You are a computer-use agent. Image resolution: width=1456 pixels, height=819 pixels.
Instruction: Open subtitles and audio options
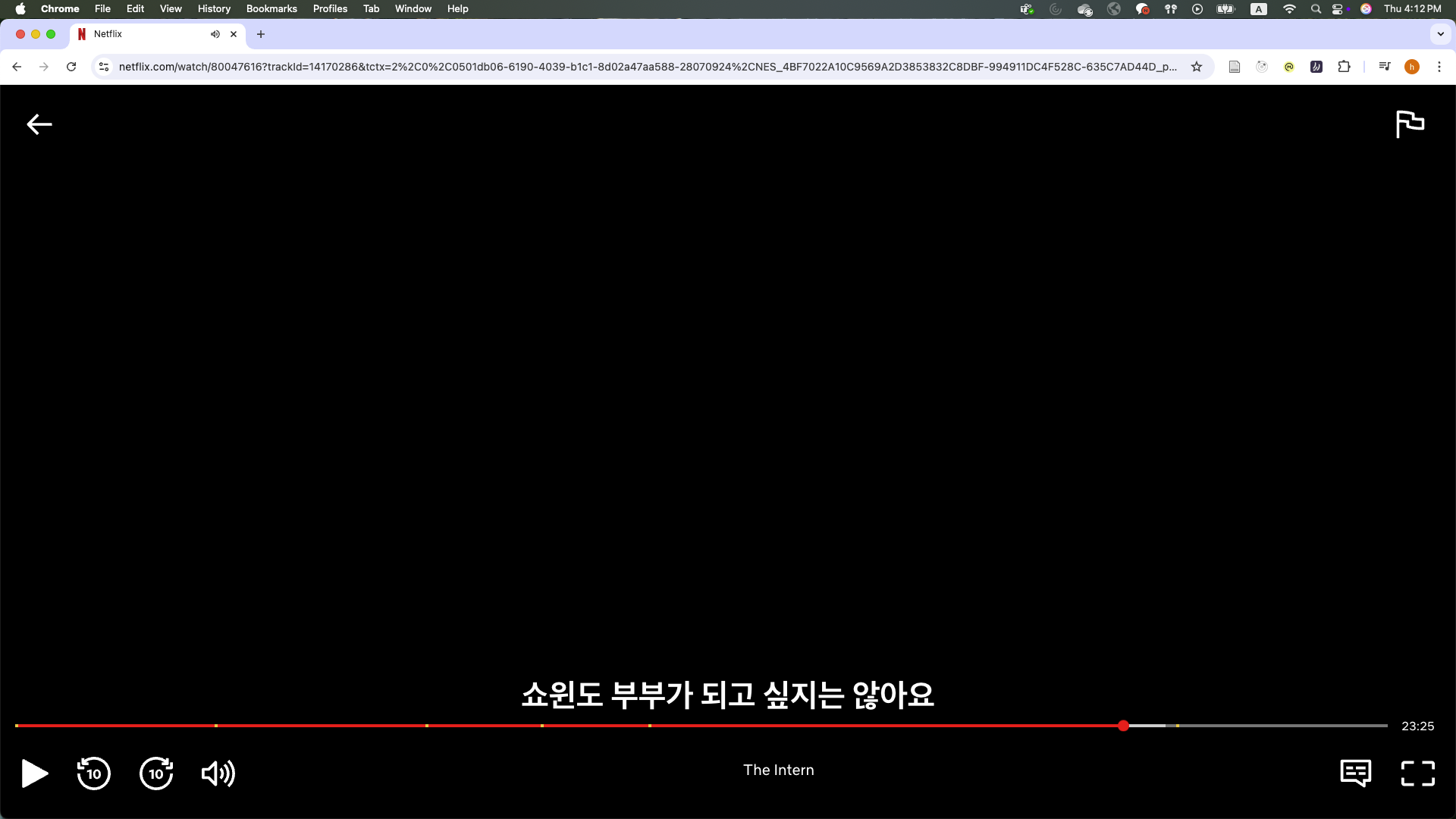[1355, 773]
